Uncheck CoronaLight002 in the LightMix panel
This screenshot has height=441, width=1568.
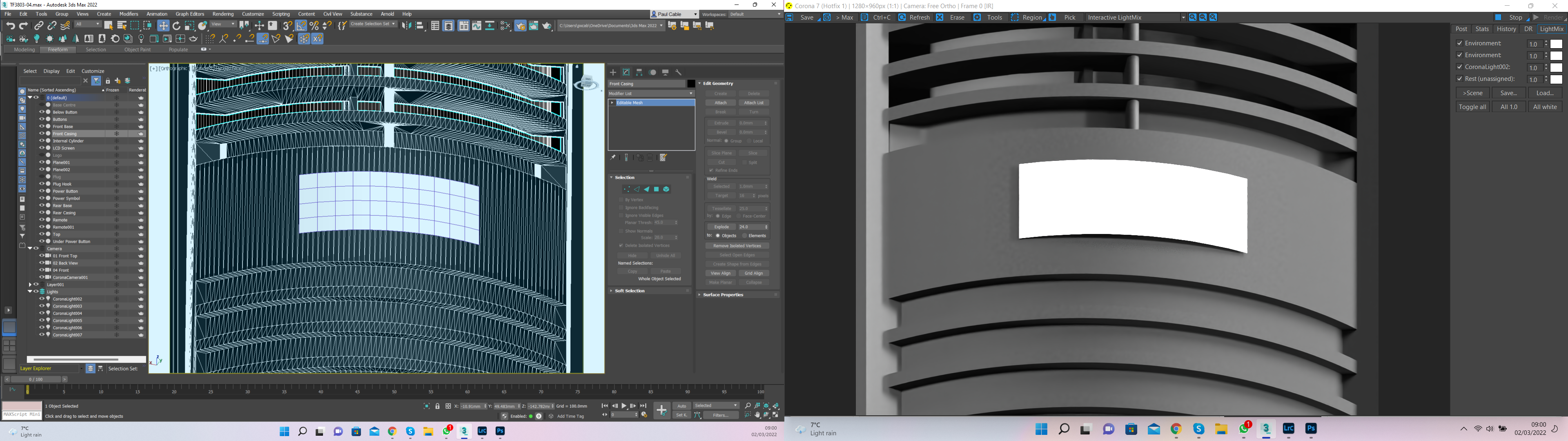[x=1460, y=67]
